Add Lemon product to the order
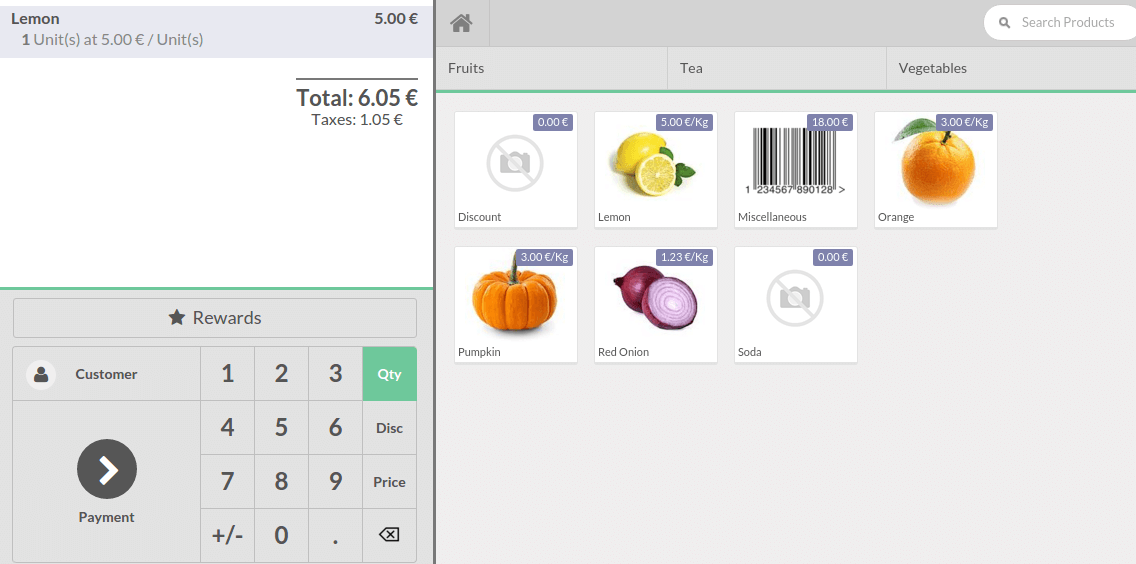This screenshot has height=564, width=1136. pos(655,169)
